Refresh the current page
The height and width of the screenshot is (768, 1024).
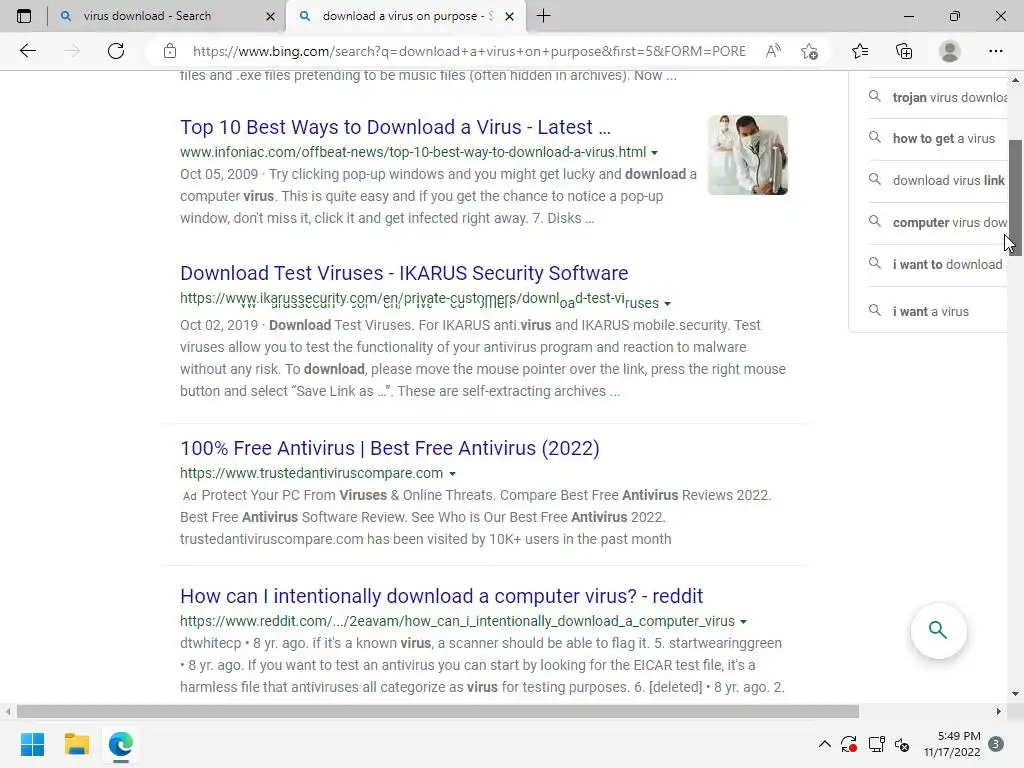[116, 51]
